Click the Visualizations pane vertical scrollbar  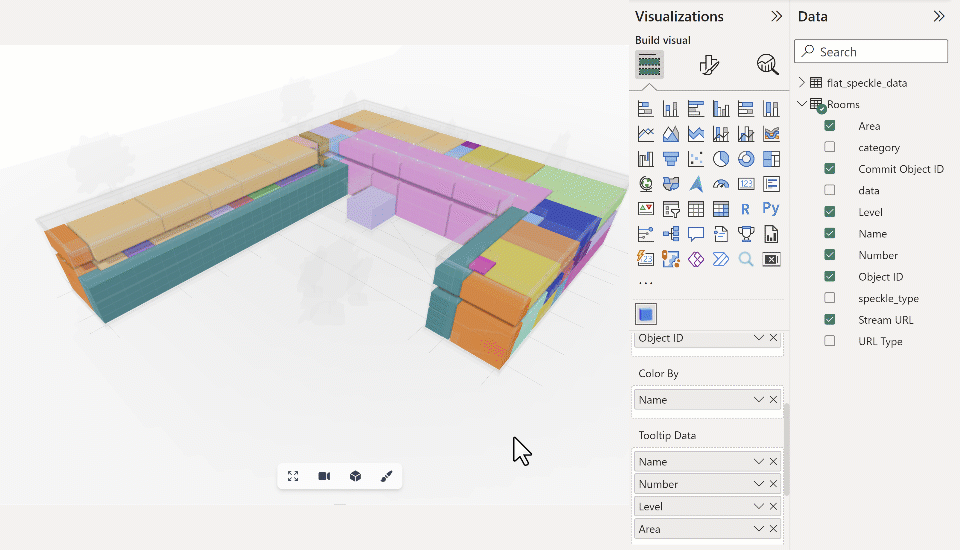[787, 449]
